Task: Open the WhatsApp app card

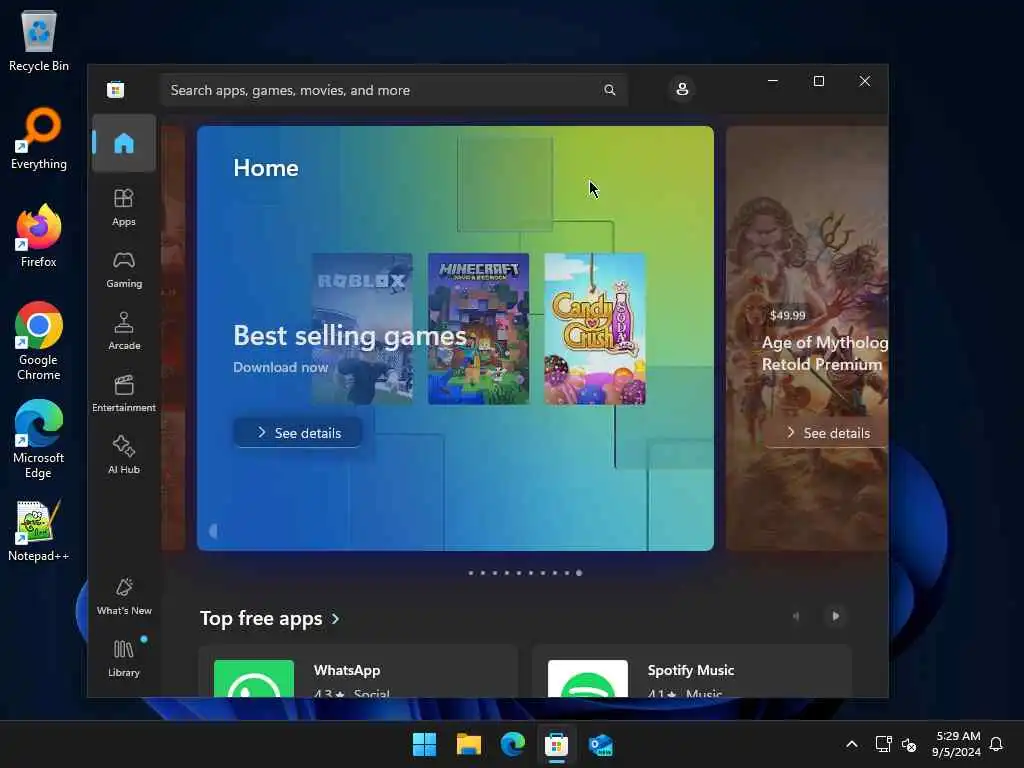Action: pos(358,671)
